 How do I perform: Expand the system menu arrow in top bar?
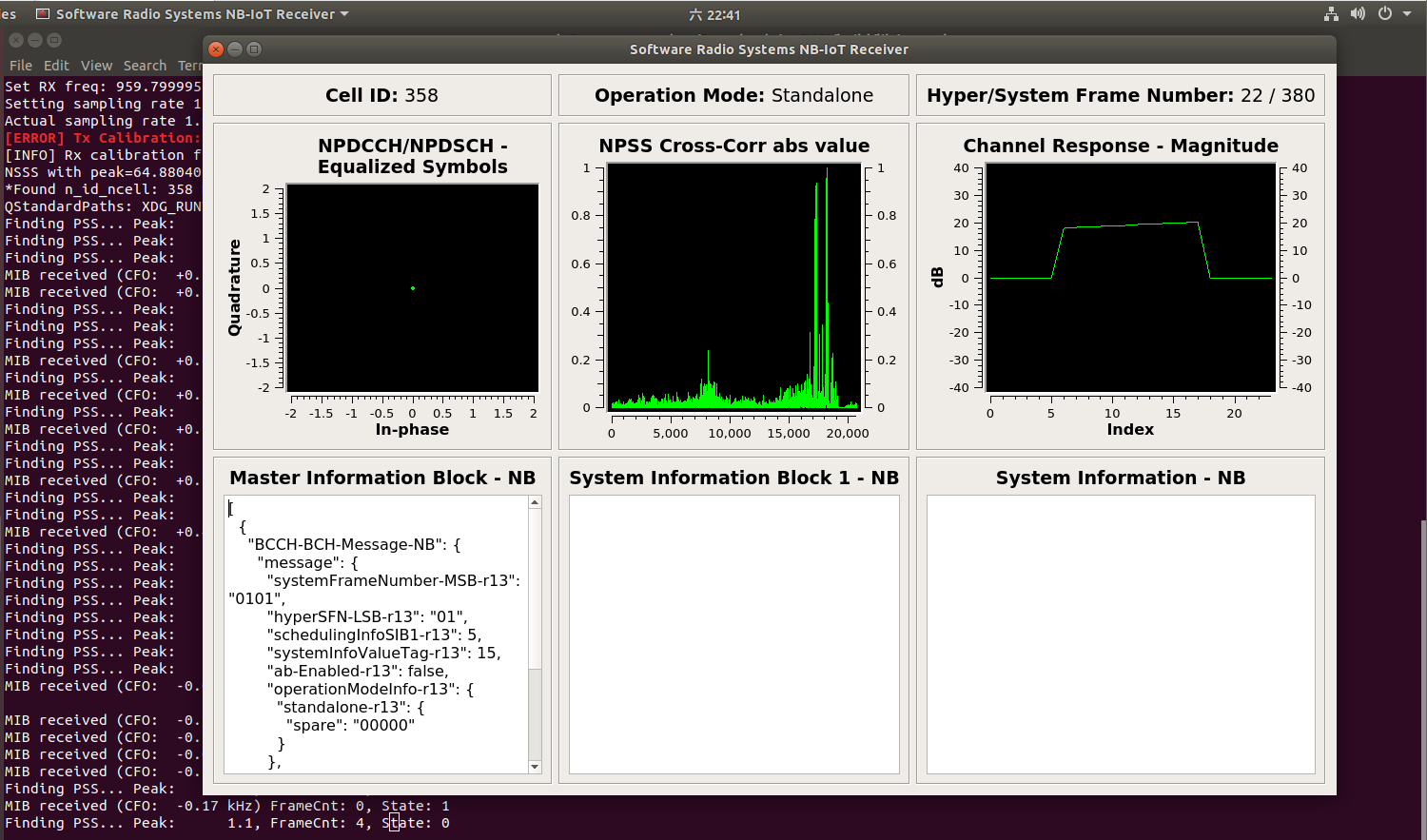pyautogui.click(x=1407, y=14)
